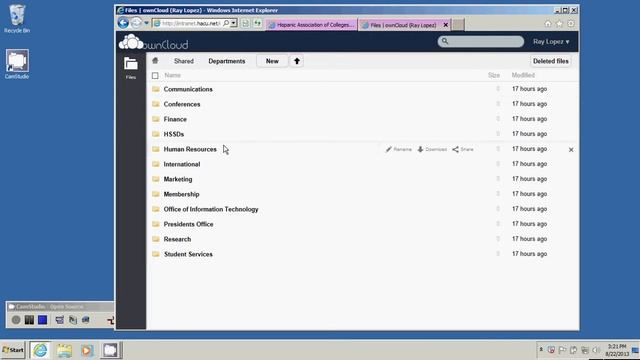Click Start button
Viewport: 640px width, 360px height.
(13, 350)
